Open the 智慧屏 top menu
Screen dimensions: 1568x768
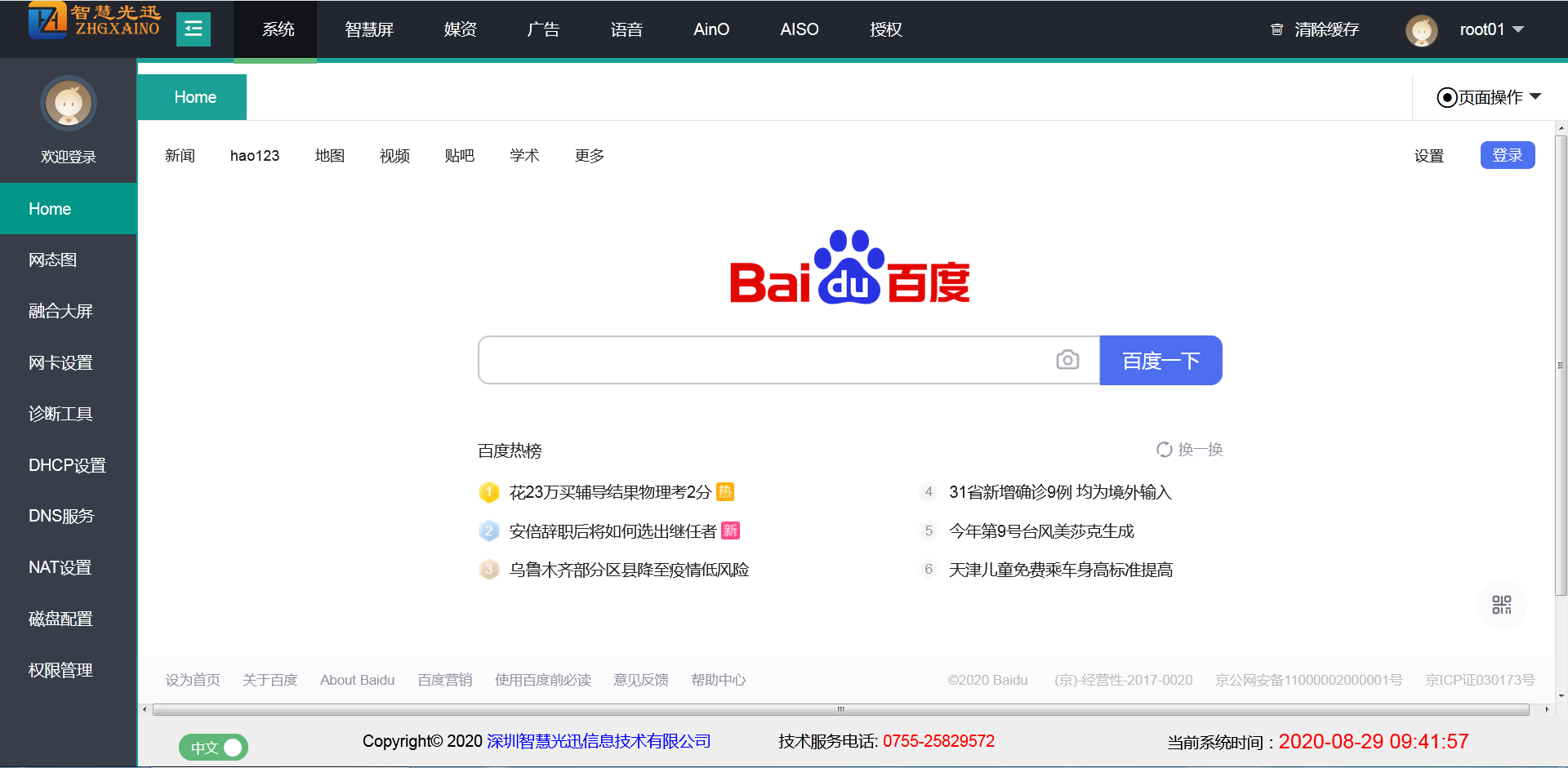coord(369,30)
